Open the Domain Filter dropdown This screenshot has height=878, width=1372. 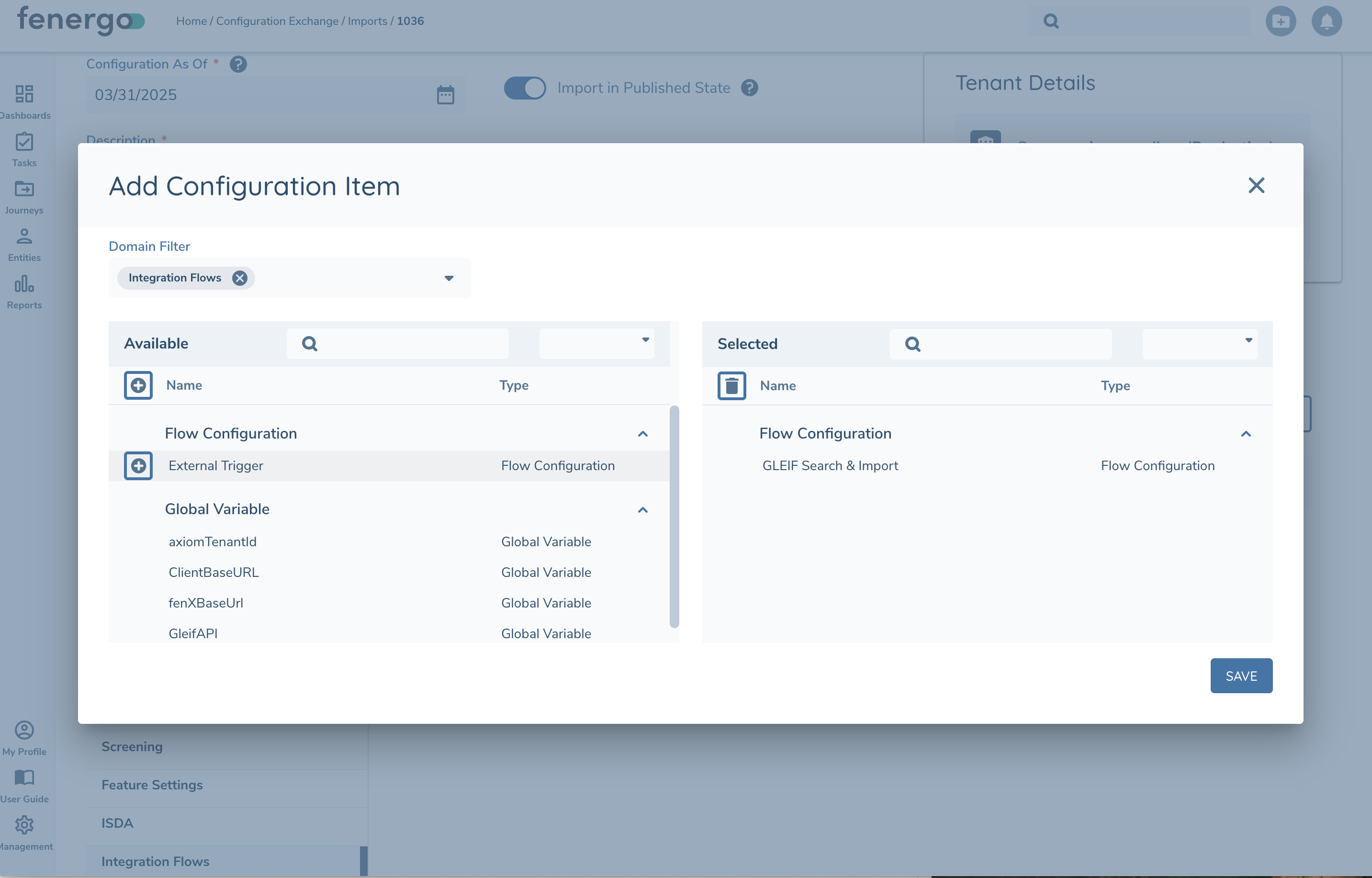449,278
